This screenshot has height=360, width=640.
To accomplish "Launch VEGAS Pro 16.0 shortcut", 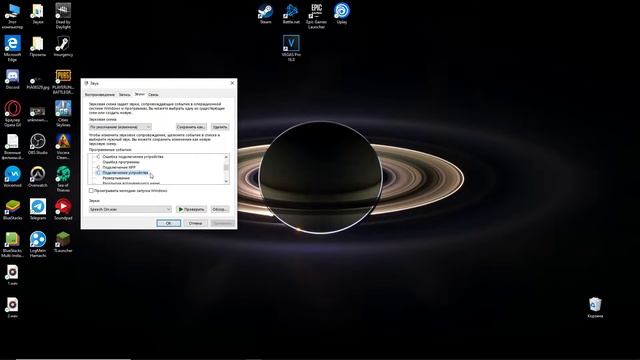I will pos(291,48).
